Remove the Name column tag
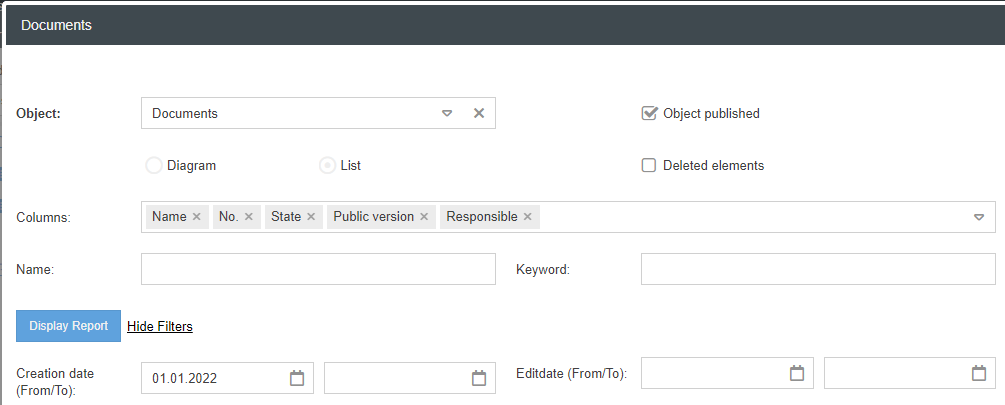This screenshot has width=1005, height=405. (x=197, y=217)
